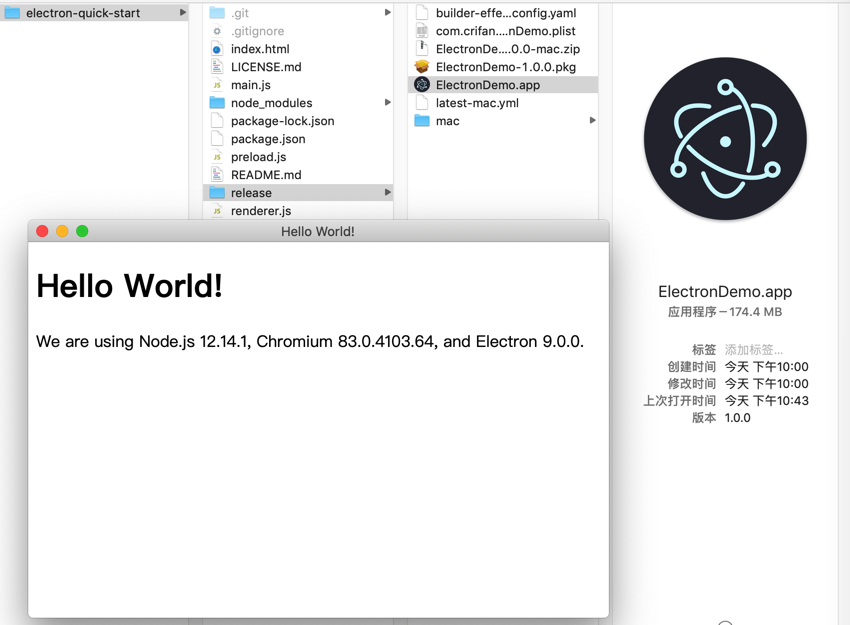Click the README.md document icon
850x625 pixels.
(217, 175)
